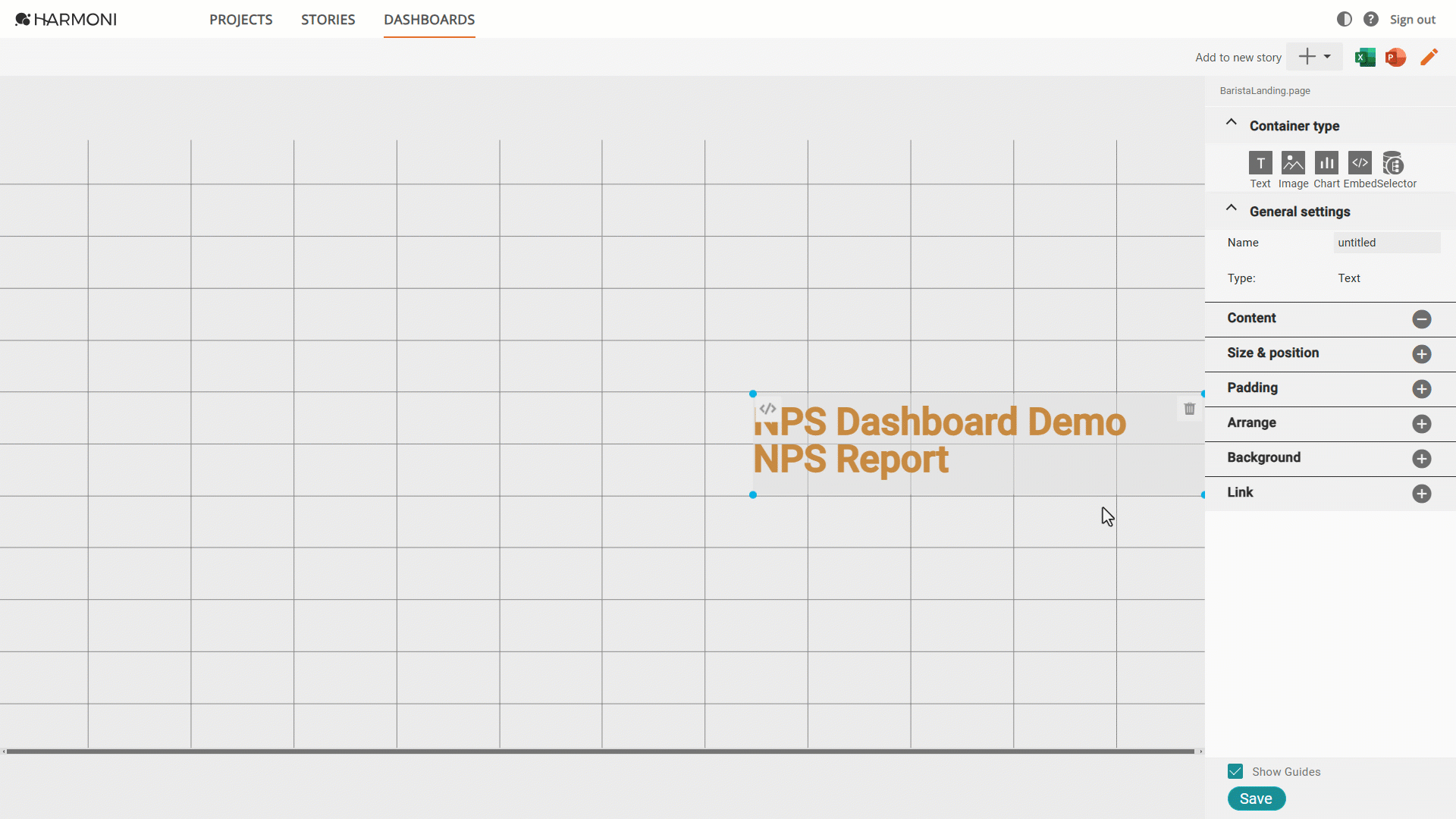Image resolution: width=1456 pixels, height=819 pixels.
Task: Uncheck the Show Guides checkbox
Action: (x=1235, y=771)
